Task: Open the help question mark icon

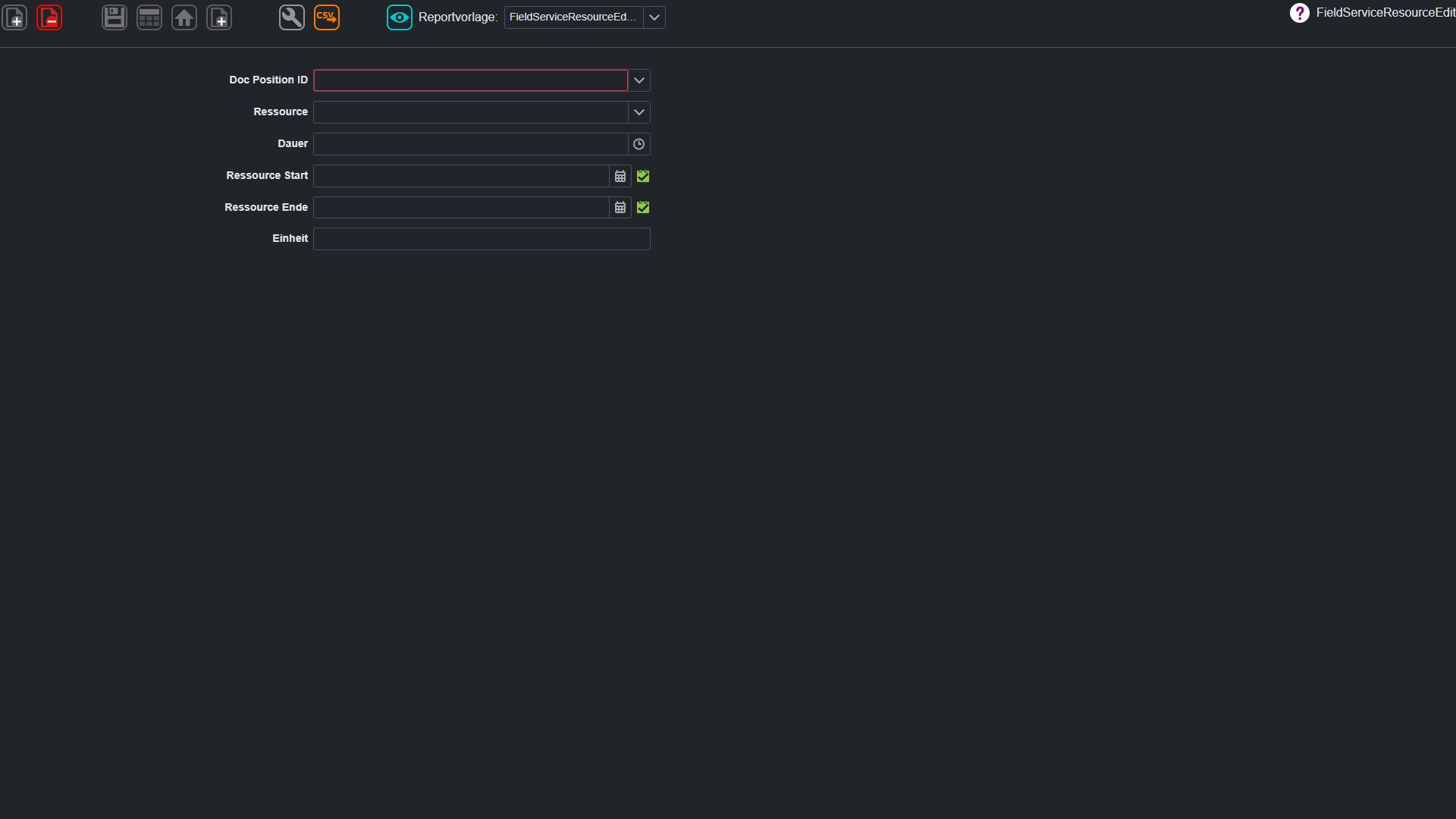Action: pyautogui.click(x=1299, y=13)
